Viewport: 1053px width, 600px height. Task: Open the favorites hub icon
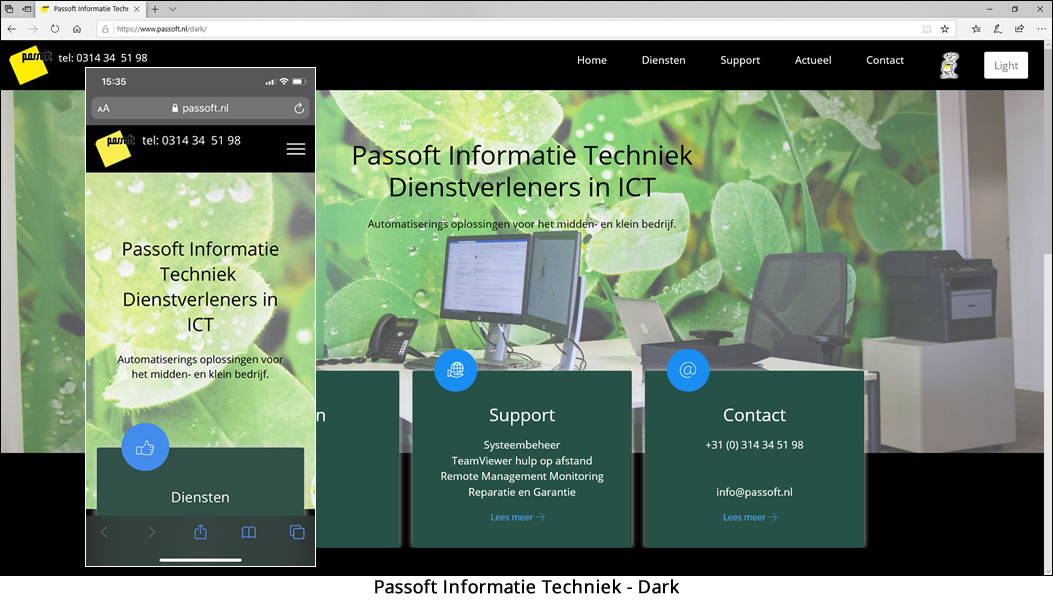[x=976, y=29]
